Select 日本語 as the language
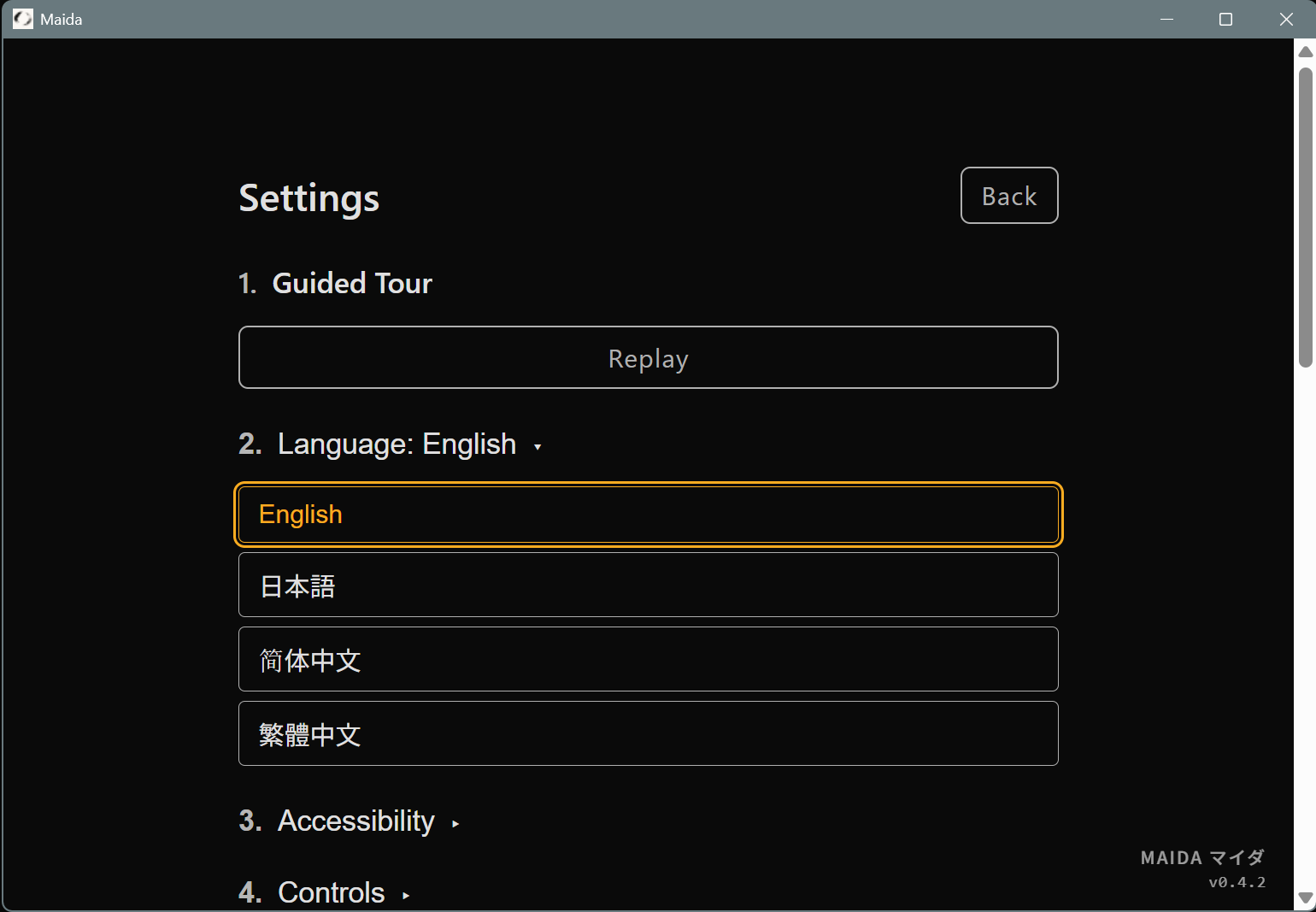 [x=648, y=585]
